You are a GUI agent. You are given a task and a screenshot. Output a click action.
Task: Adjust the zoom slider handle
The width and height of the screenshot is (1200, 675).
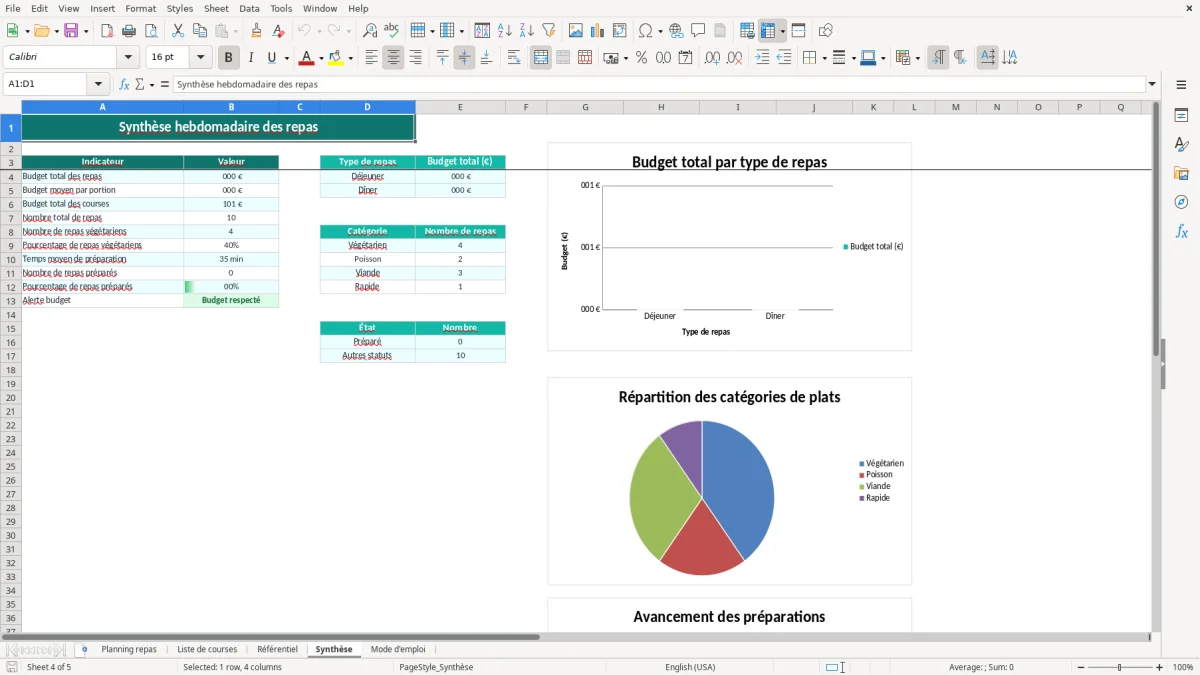point(1119,667)
